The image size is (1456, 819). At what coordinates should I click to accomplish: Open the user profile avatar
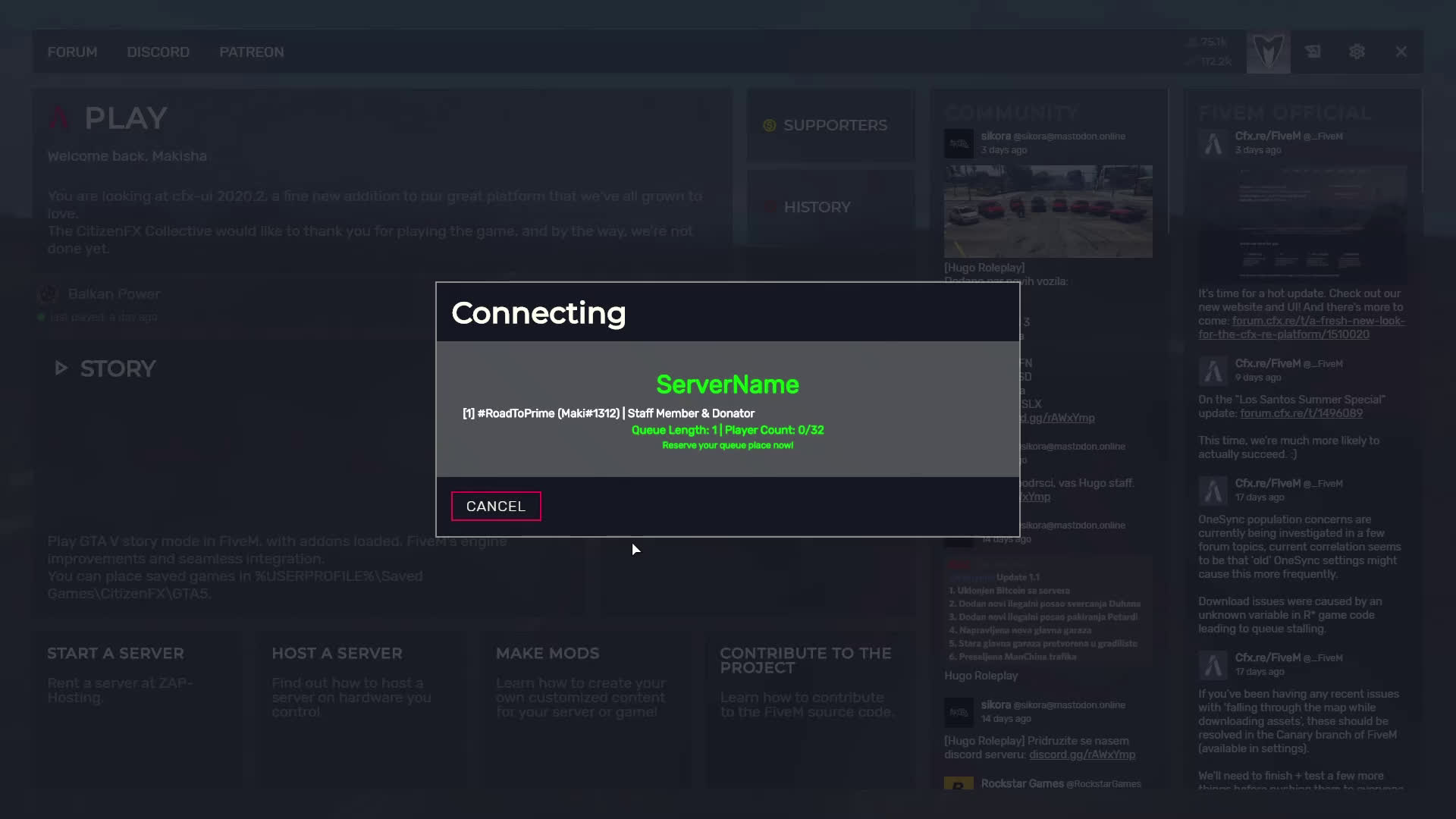(x=1268, y=52)
